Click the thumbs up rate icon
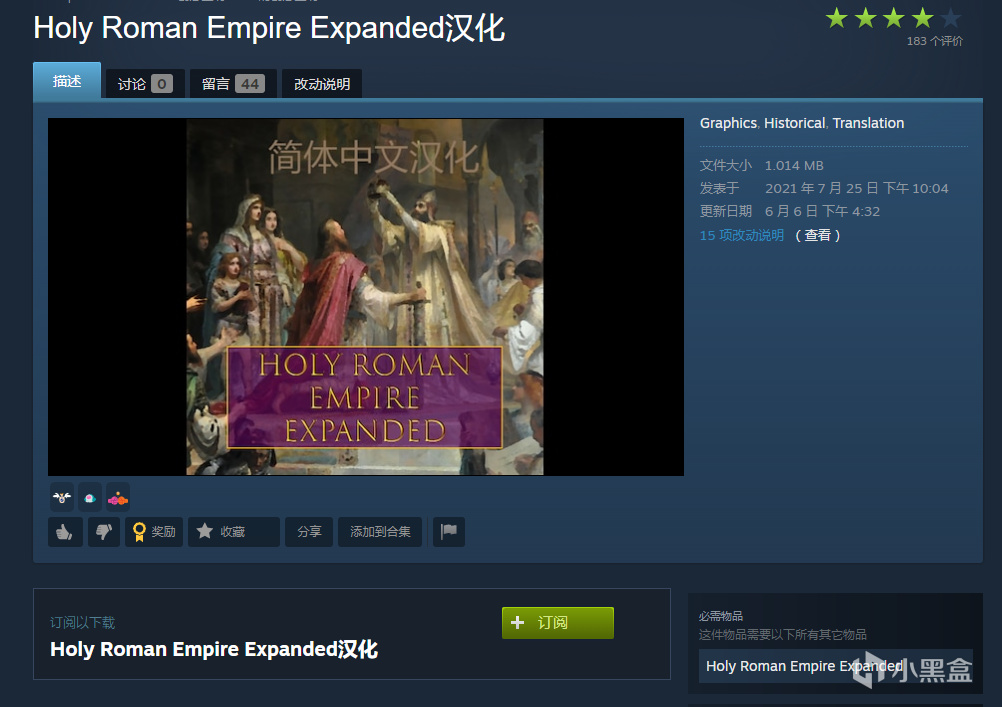Image resolution: width=1002 pixels, height=707 pixels. pos(65,532)
